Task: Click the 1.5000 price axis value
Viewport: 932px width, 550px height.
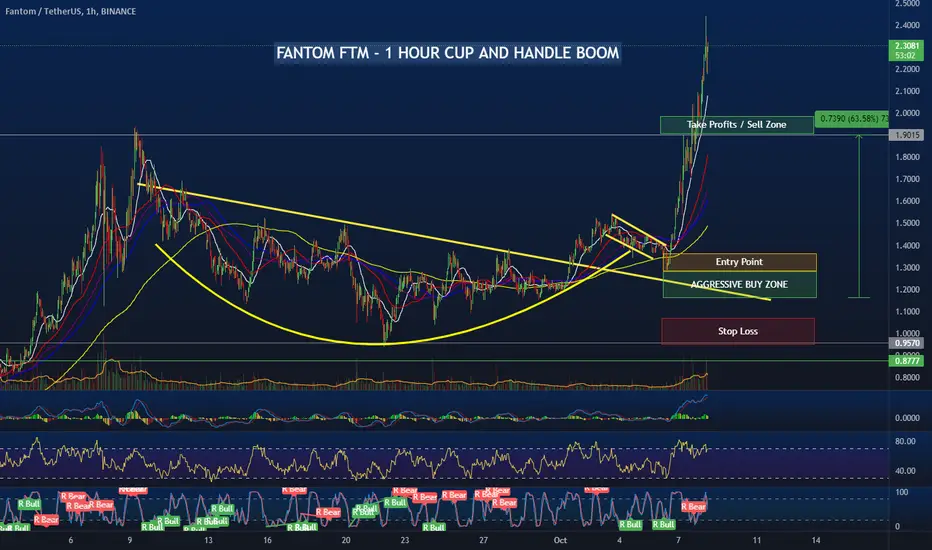Action: click(x=907, y=223)
